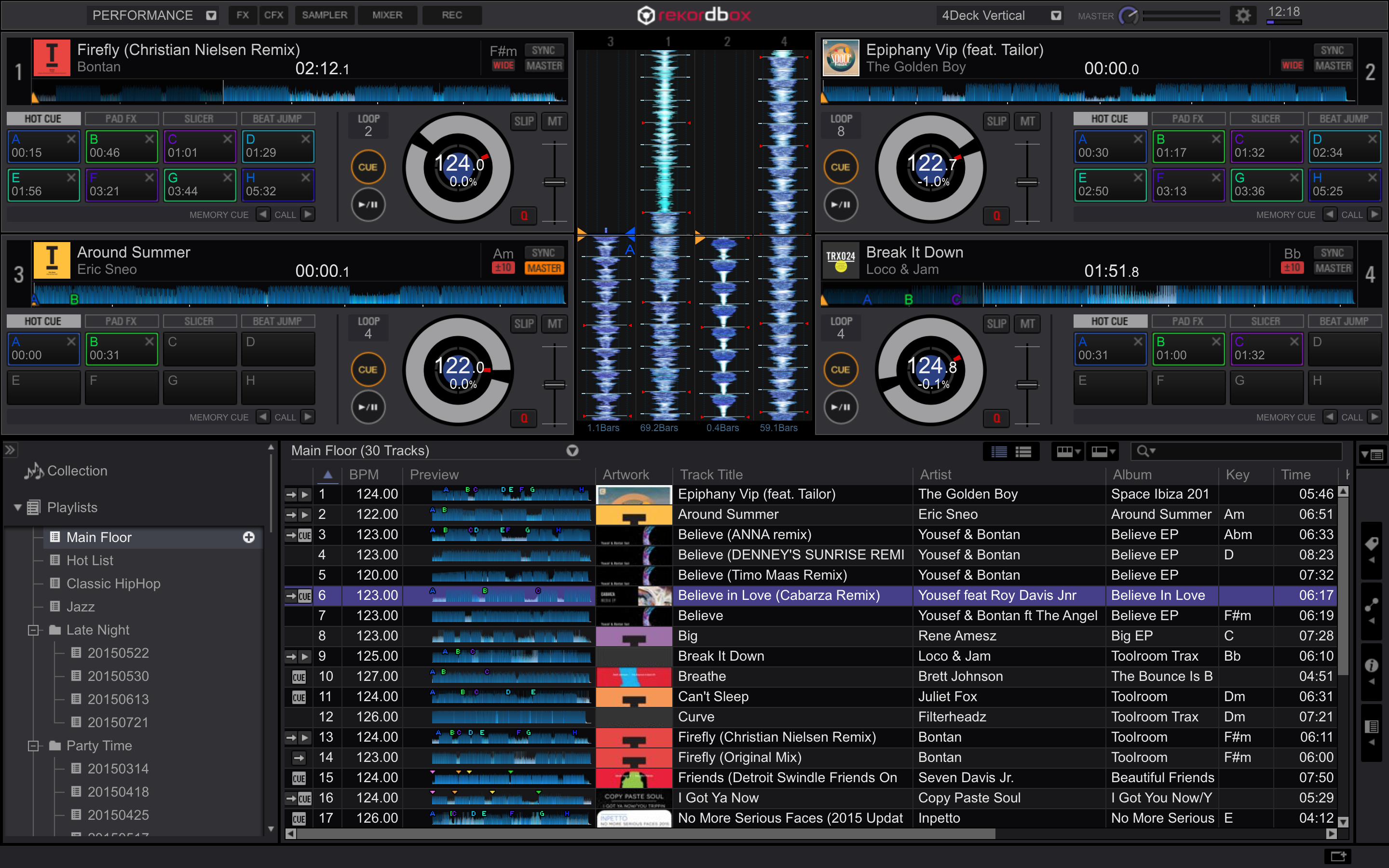Expand the Main Floor playlist dropdown
Image resolution: width=1389 pixels, height=868 pixels.
coord(572,451)
